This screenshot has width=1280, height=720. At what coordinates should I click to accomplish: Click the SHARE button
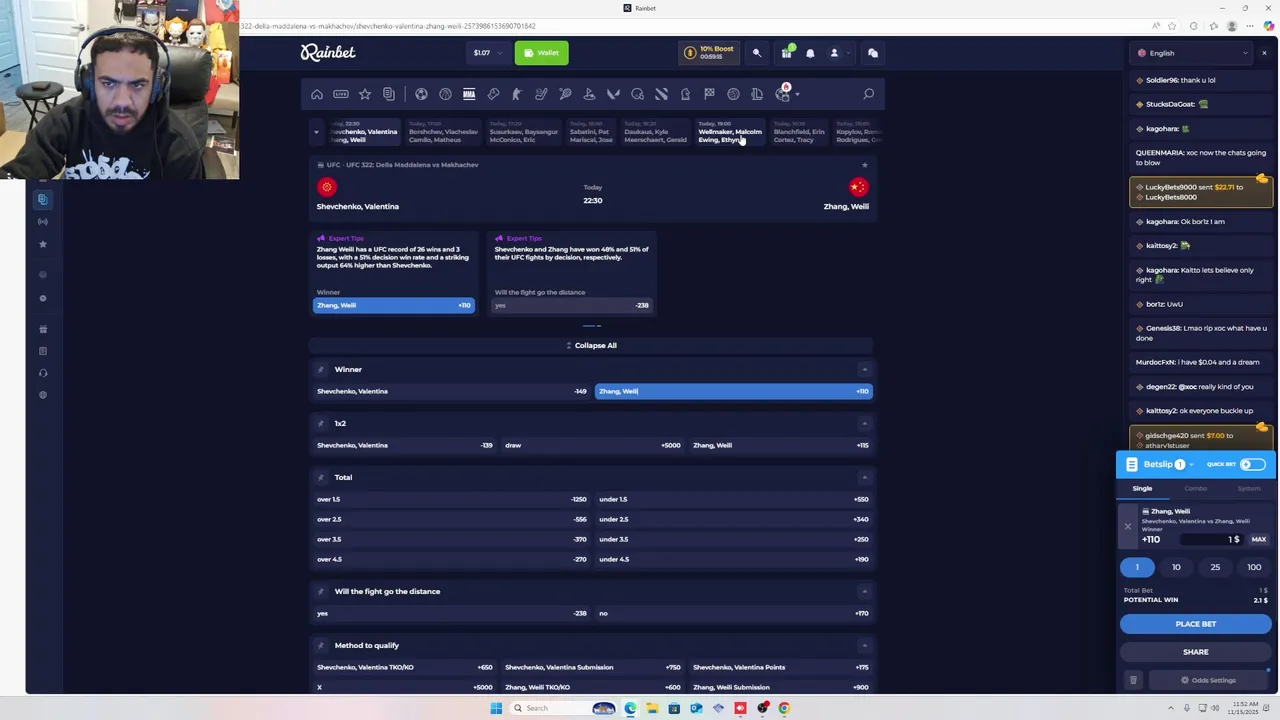tap(1196, 652)
